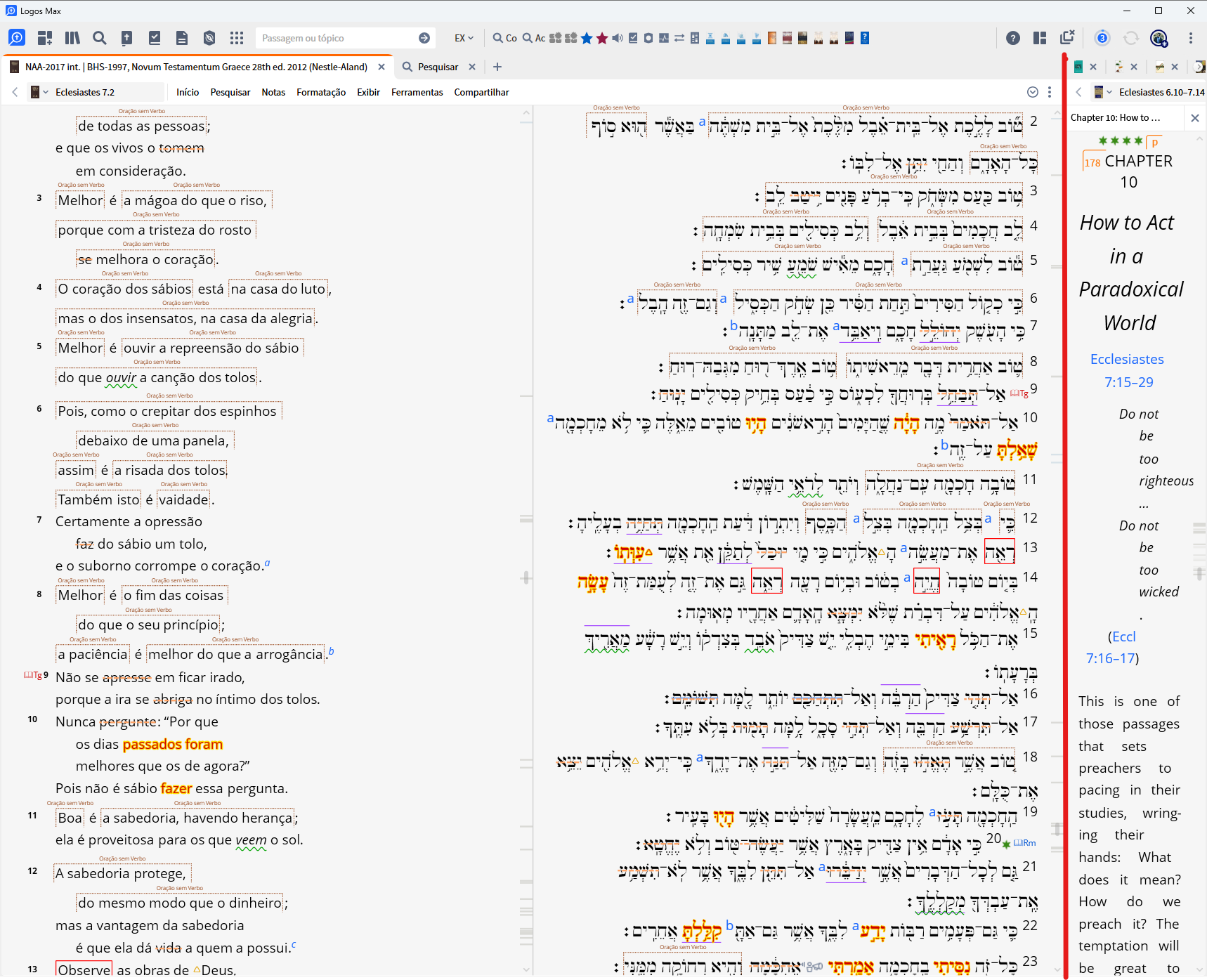Open the Factbook icon in toolbar

coord(127,38)
